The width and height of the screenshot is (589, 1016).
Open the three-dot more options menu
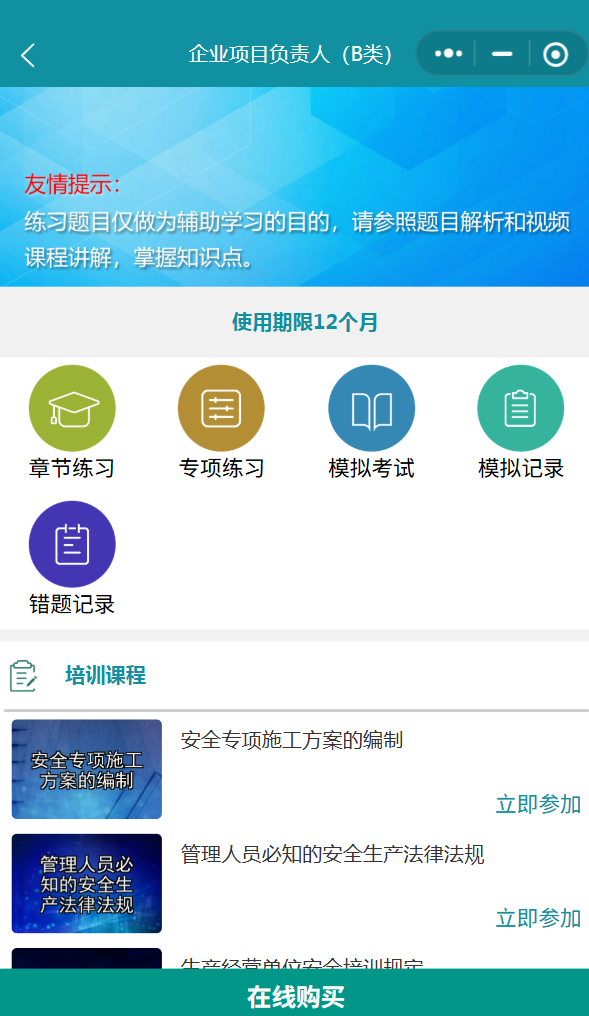448,54
